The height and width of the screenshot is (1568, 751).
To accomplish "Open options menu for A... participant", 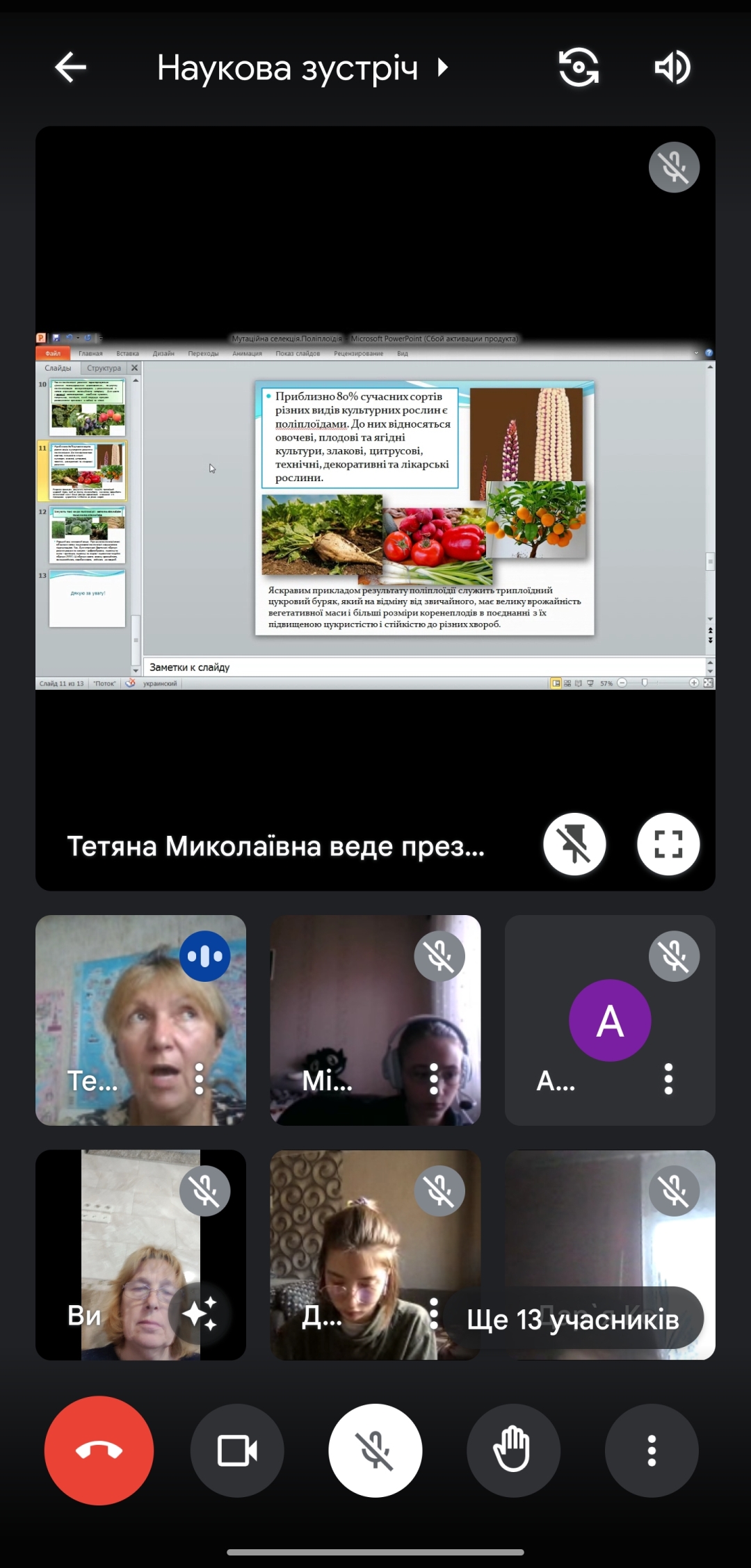I will (668, 1078).
